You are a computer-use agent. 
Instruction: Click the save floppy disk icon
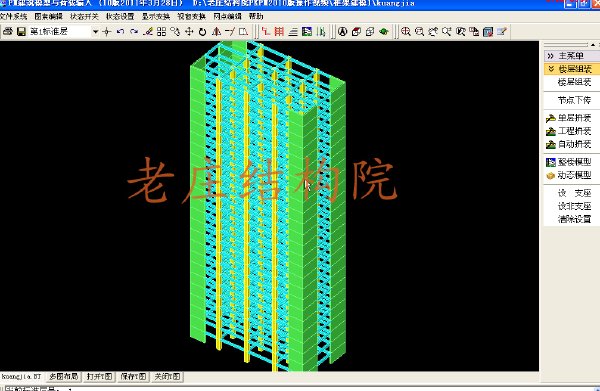21,31
